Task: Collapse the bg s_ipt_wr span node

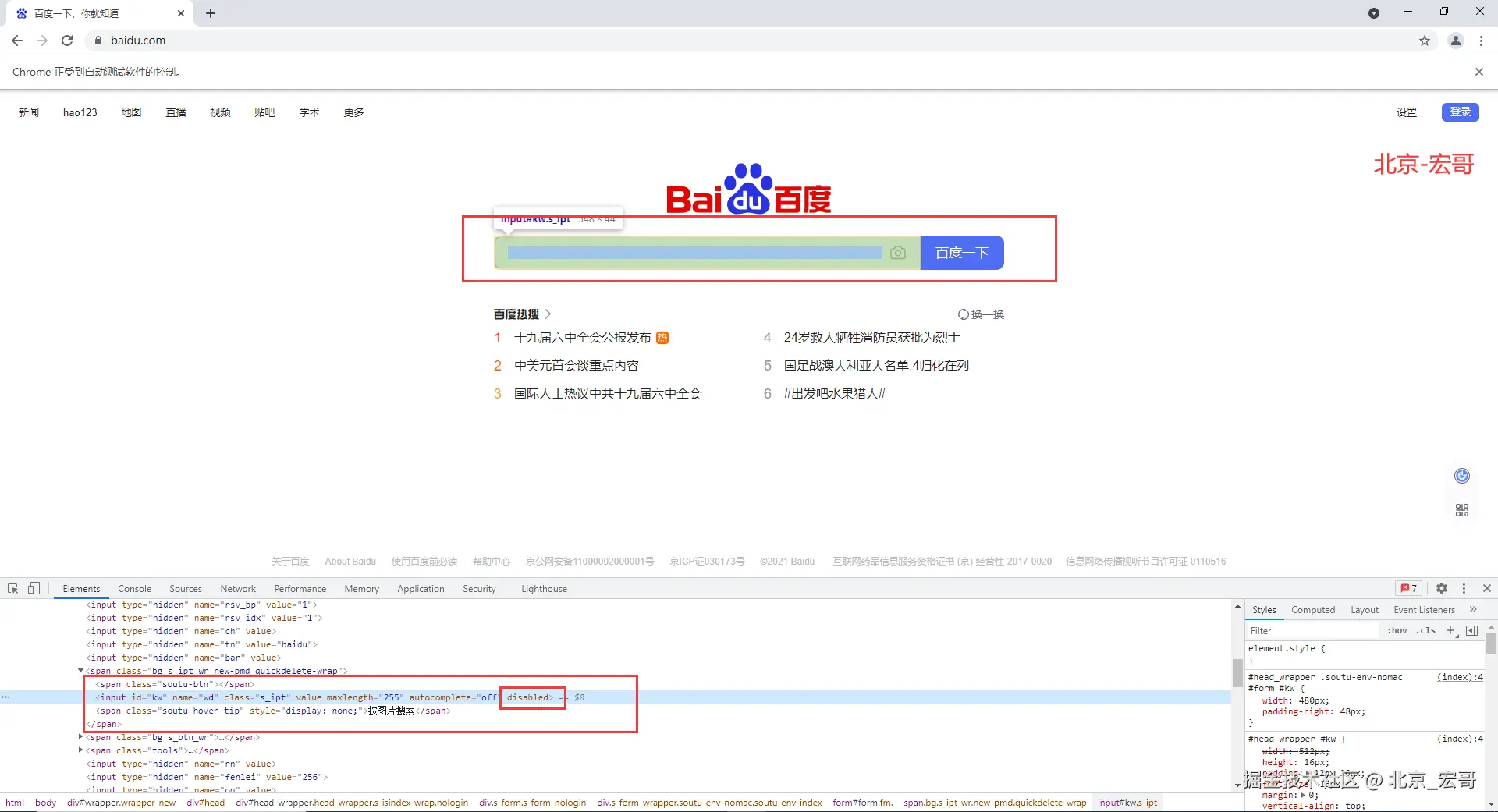Action: pyautogui.click(x=80, y=671)
